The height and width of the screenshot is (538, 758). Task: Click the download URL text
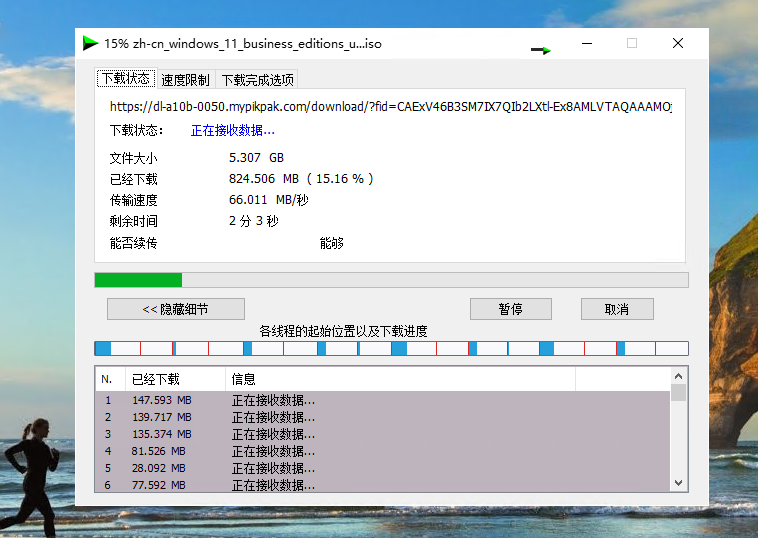pos(390,106)
